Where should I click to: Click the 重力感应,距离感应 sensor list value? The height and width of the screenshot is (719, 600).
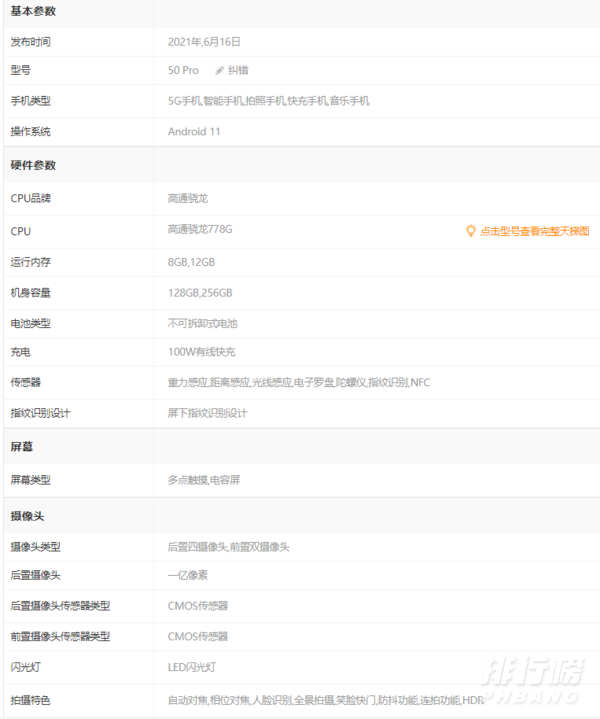pos(299,382)
